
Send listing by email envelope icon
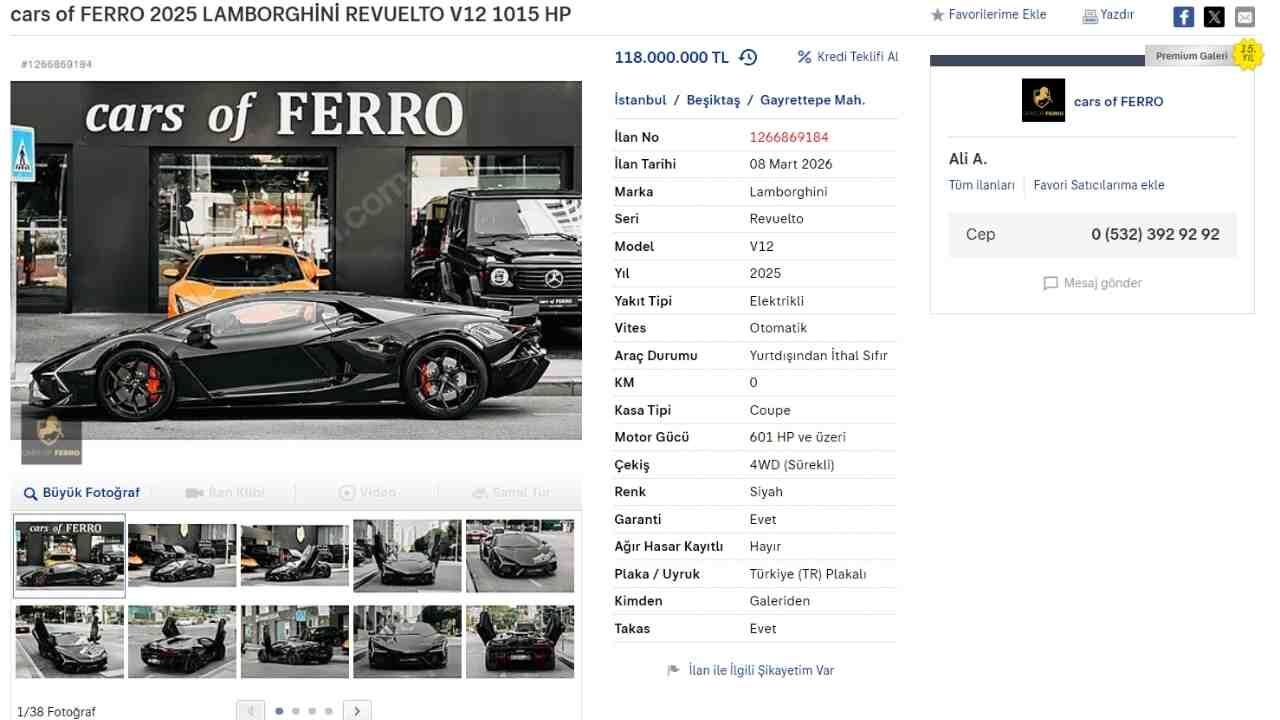pyautogui.click(x=1244, y=17)
